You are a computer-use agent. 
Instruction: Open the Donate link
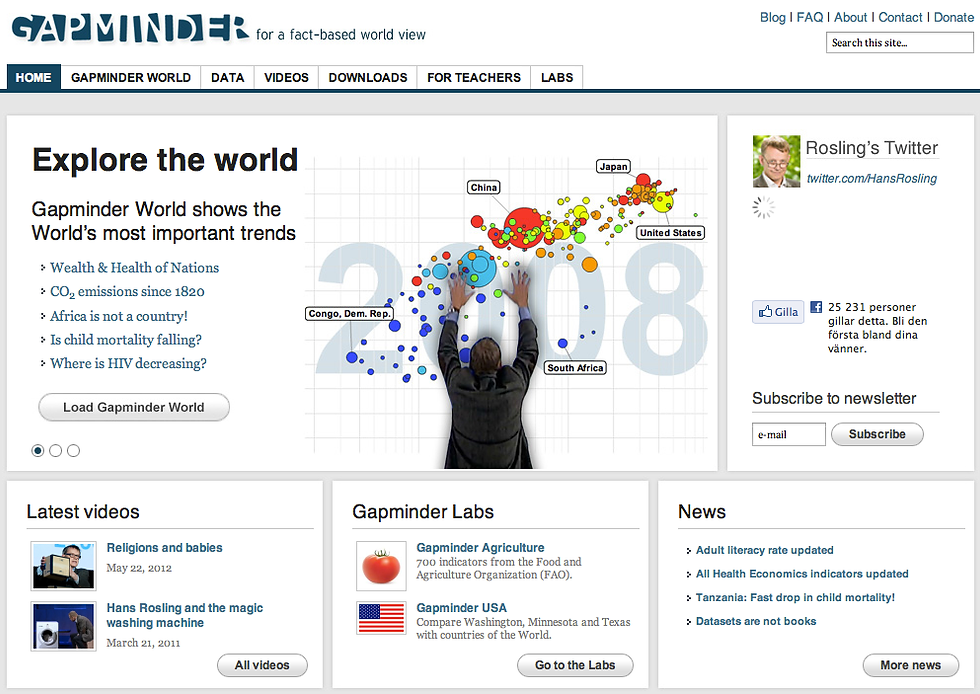[954, 18]
